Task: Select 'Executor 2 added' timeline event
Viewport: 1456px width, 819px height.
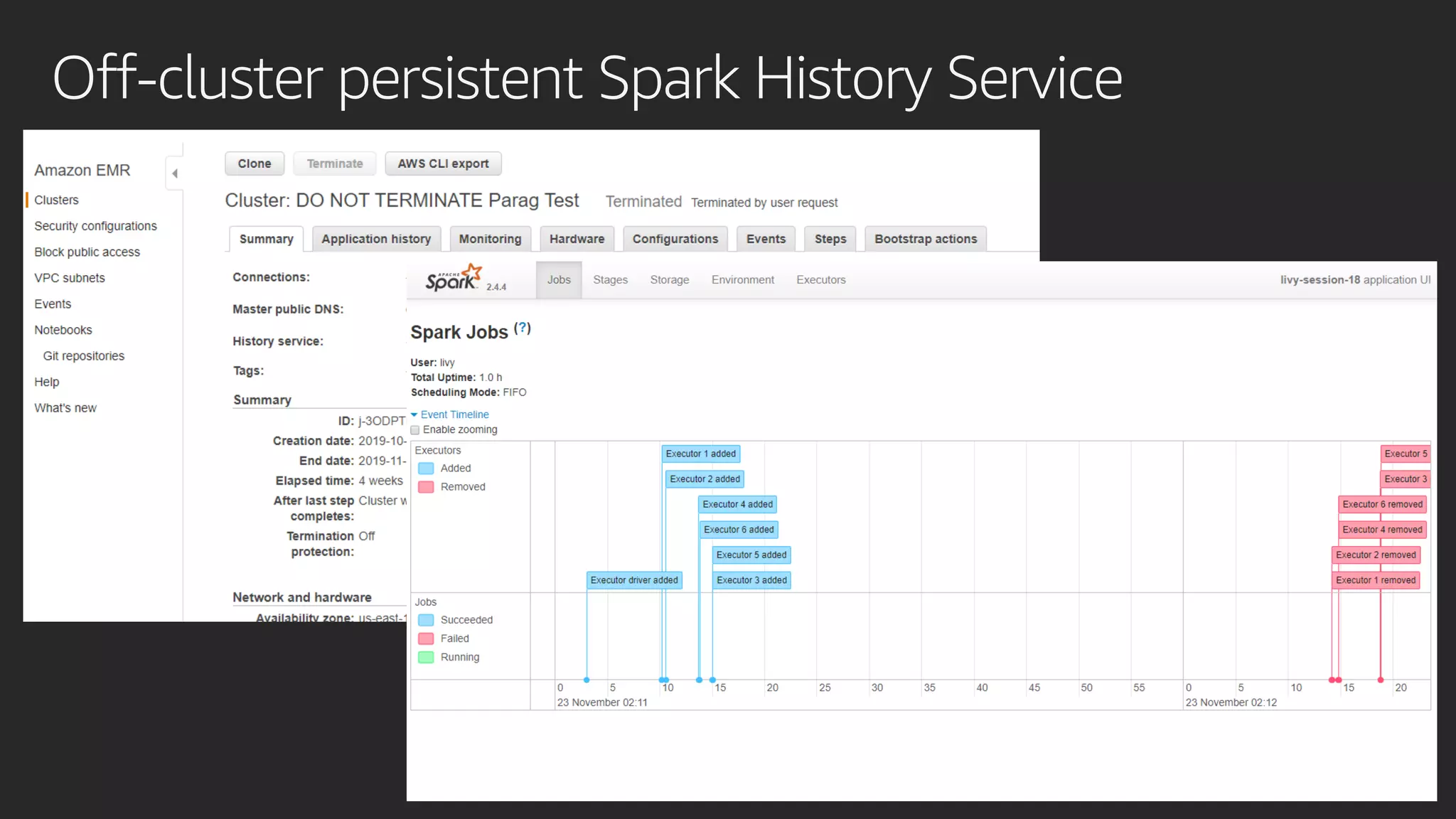Action: (x=705, y=479)
